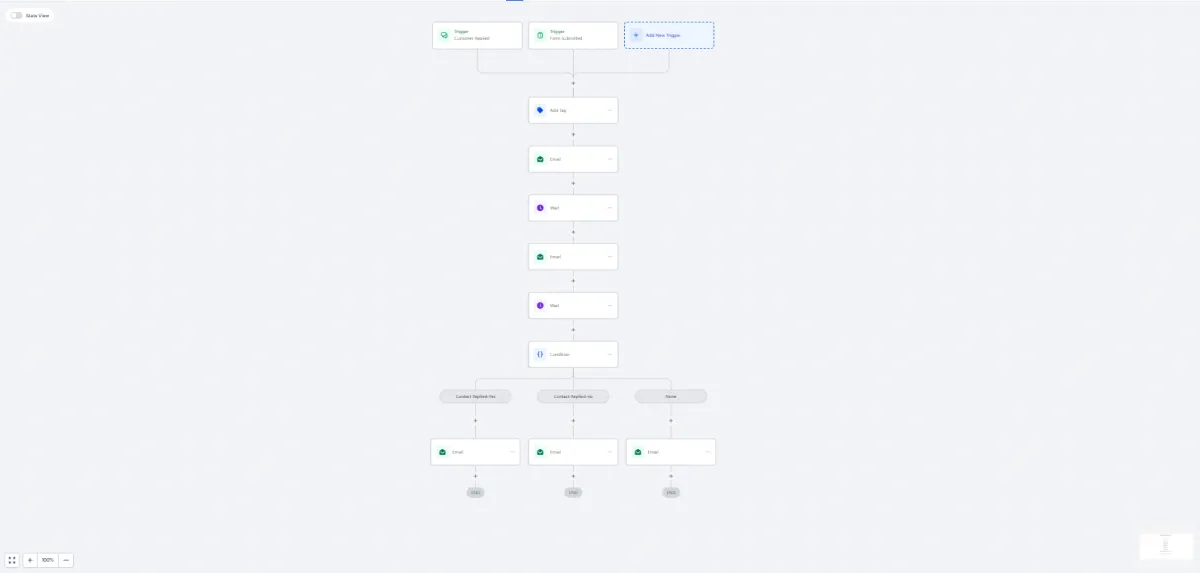Image resolution: width=1200 pixels, height=573 pixels.
Task: Click the fit-to-screen icon
Action: click(12, 560)
